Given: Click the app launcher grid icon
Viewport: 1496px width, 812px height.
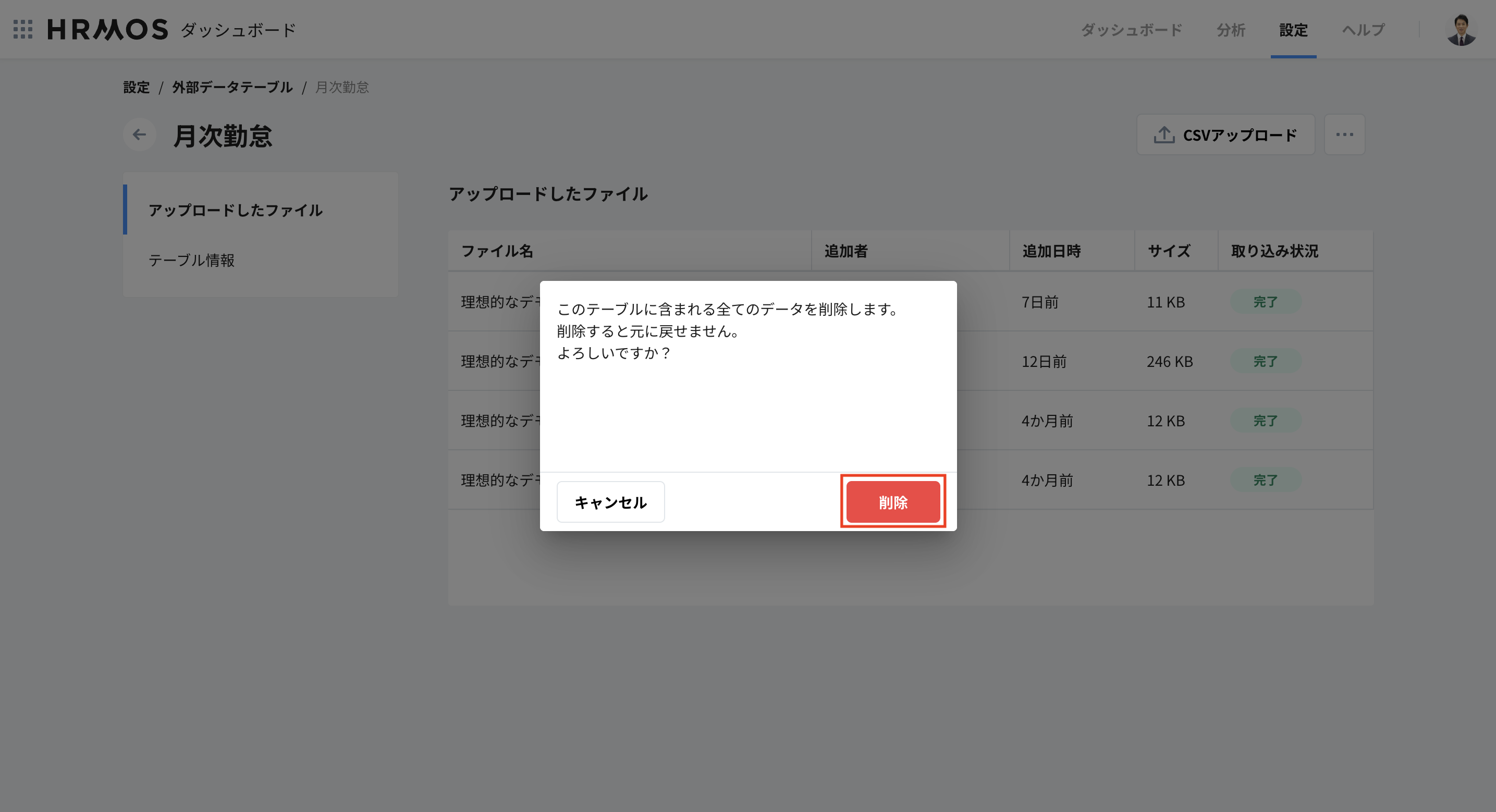Looking at the screenshot, I should [x=23, y=30].
